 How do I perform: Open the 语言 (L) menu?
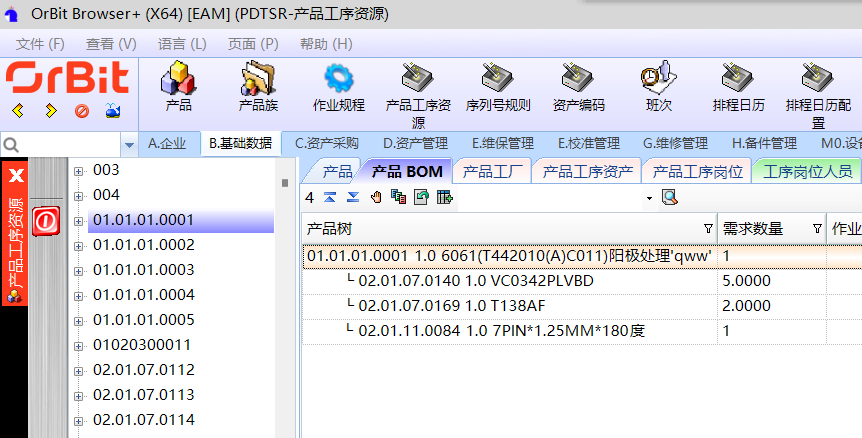182,44
